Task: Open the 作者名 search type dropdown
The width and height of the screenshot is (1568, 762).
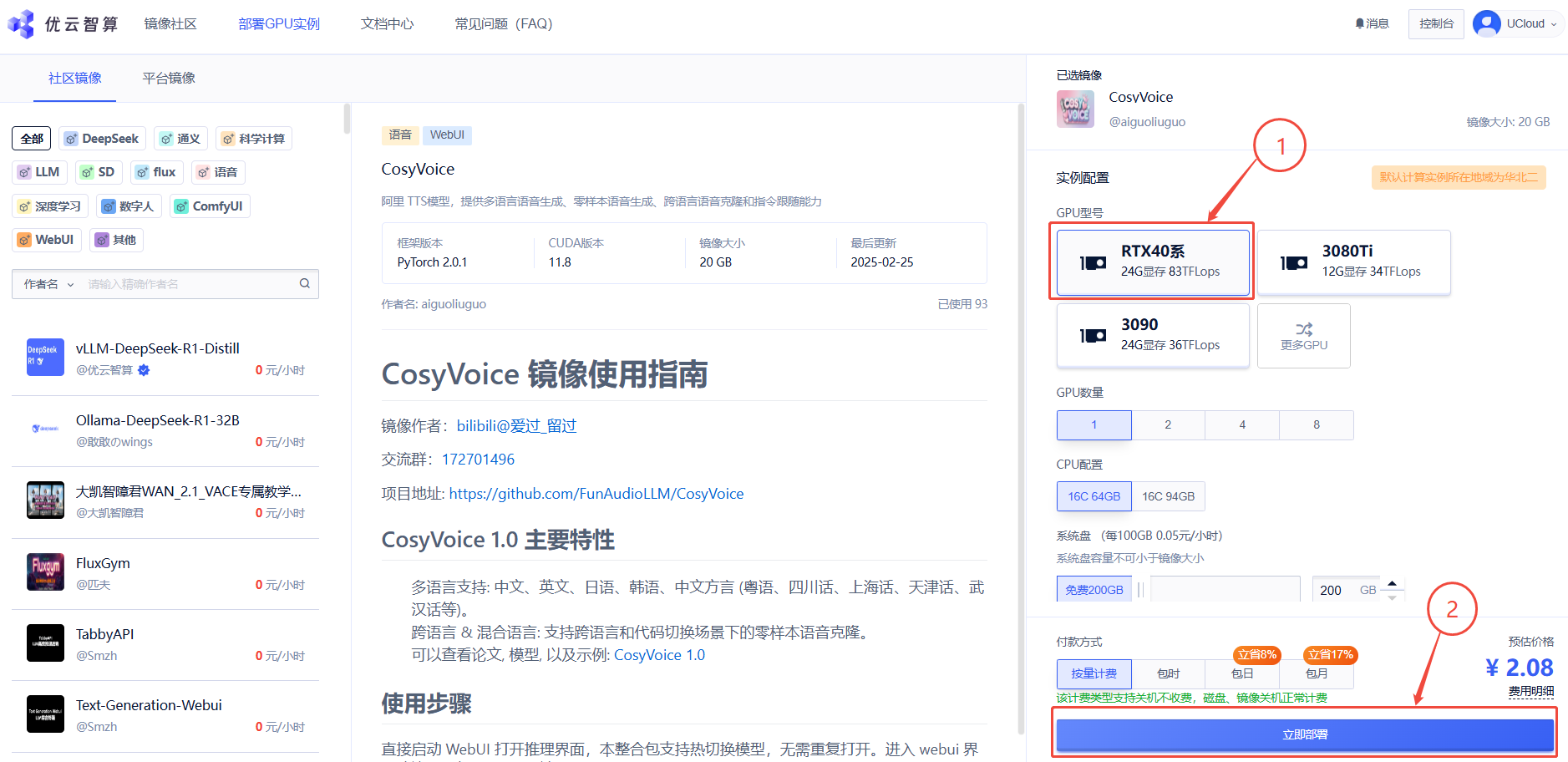Action: [x=48, y=284]
